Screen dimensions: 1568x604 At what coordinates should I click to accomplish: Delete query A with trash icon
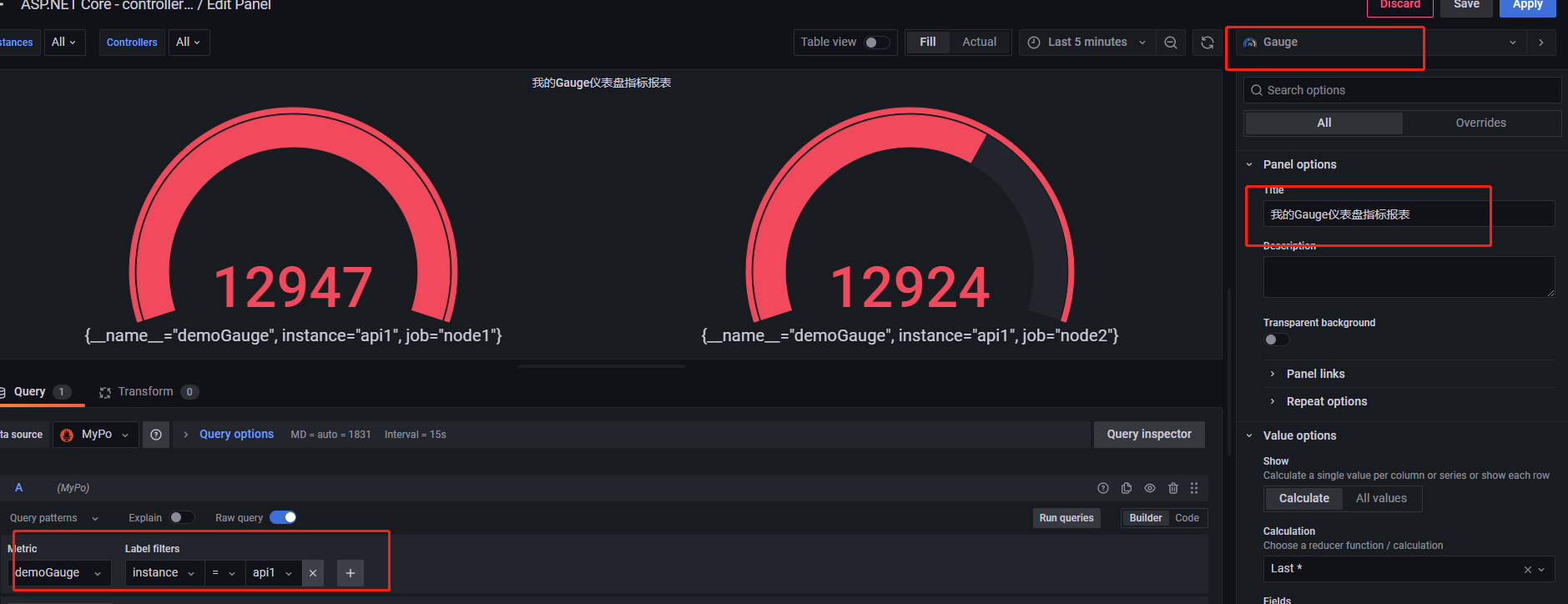click(x=1173, y=488)
